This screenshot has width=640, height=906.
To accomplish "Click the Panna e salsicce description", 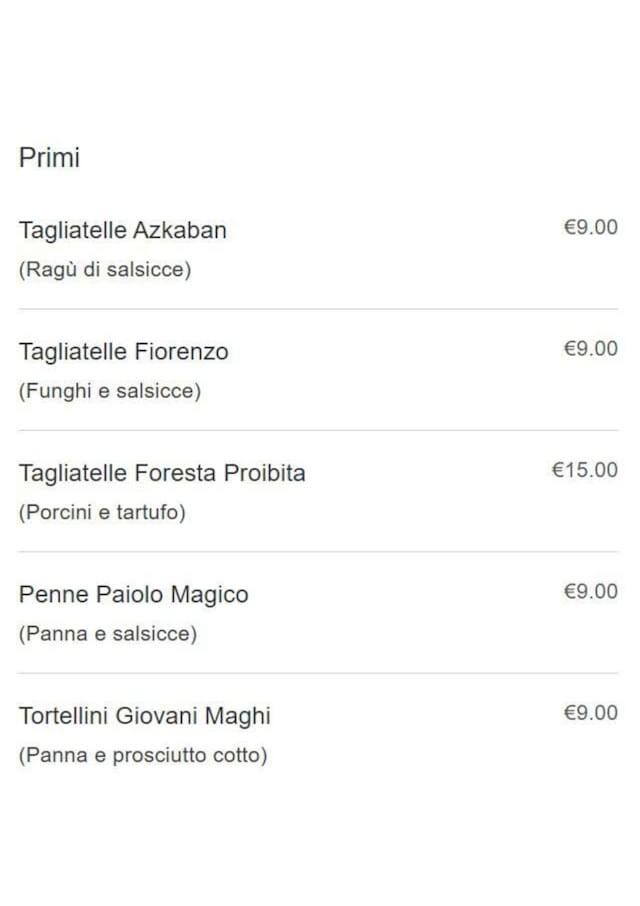I will pyautogui.click(x=107, y=634).
